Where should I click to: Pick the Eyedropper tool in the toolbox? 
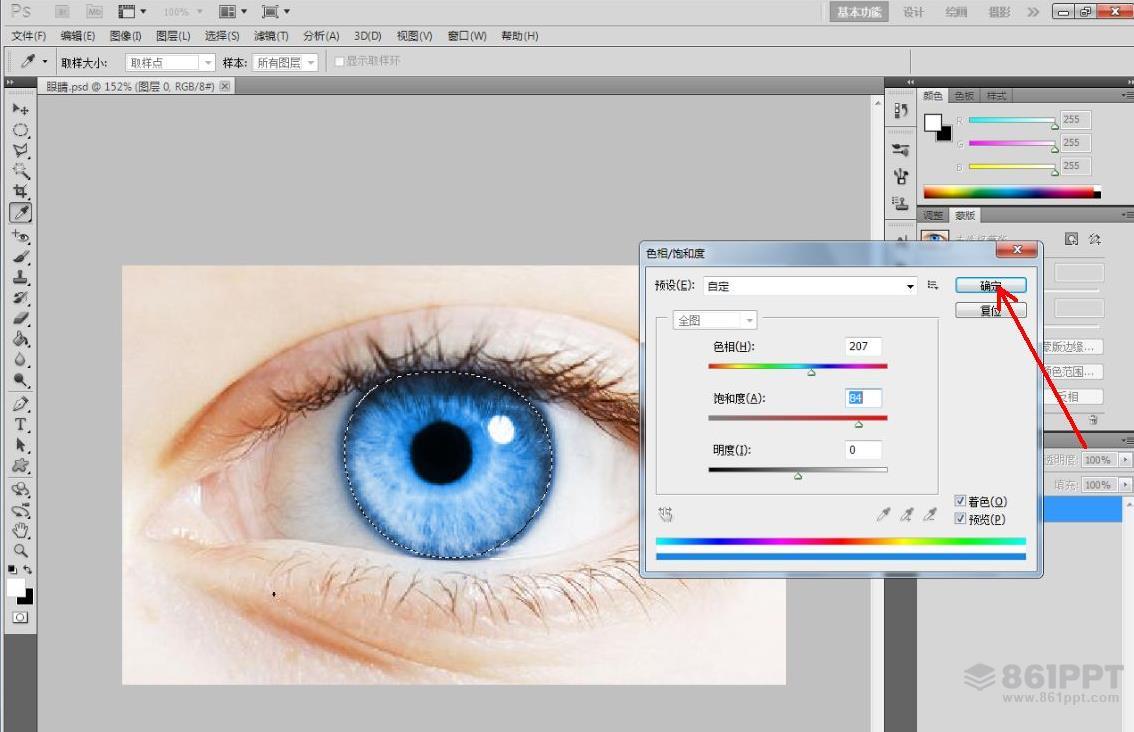point(20,213)
